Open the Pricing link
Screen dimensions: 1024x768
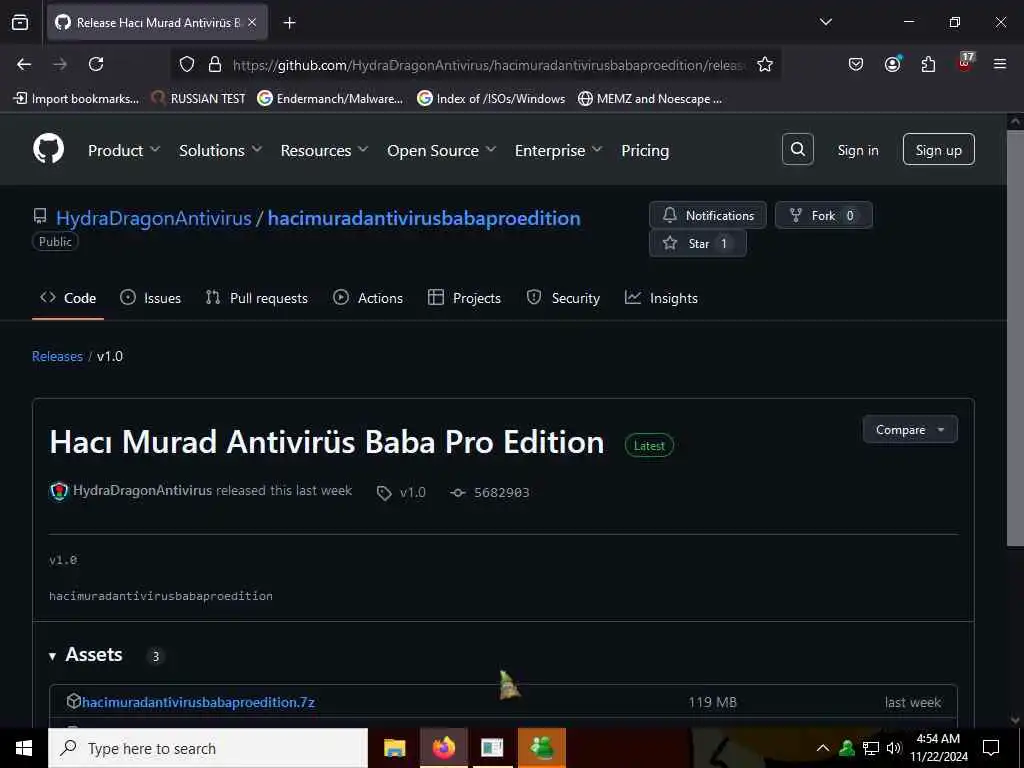point(645,150)
